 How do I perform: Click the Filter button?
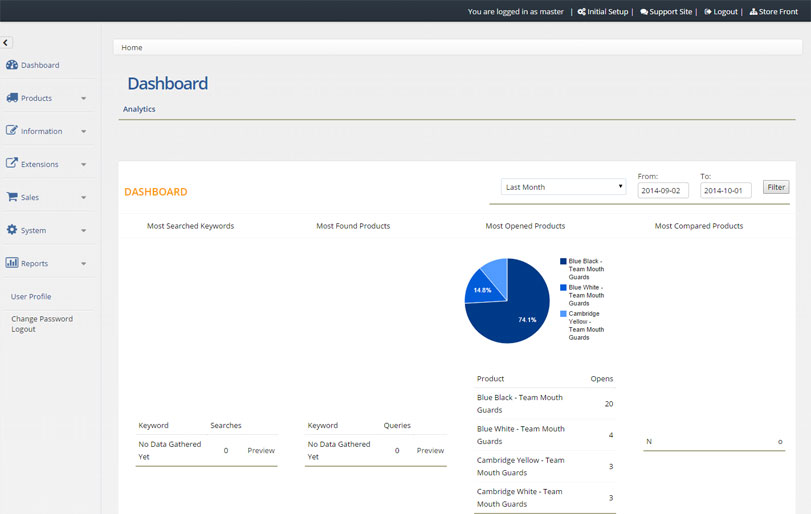click(776, 187)
